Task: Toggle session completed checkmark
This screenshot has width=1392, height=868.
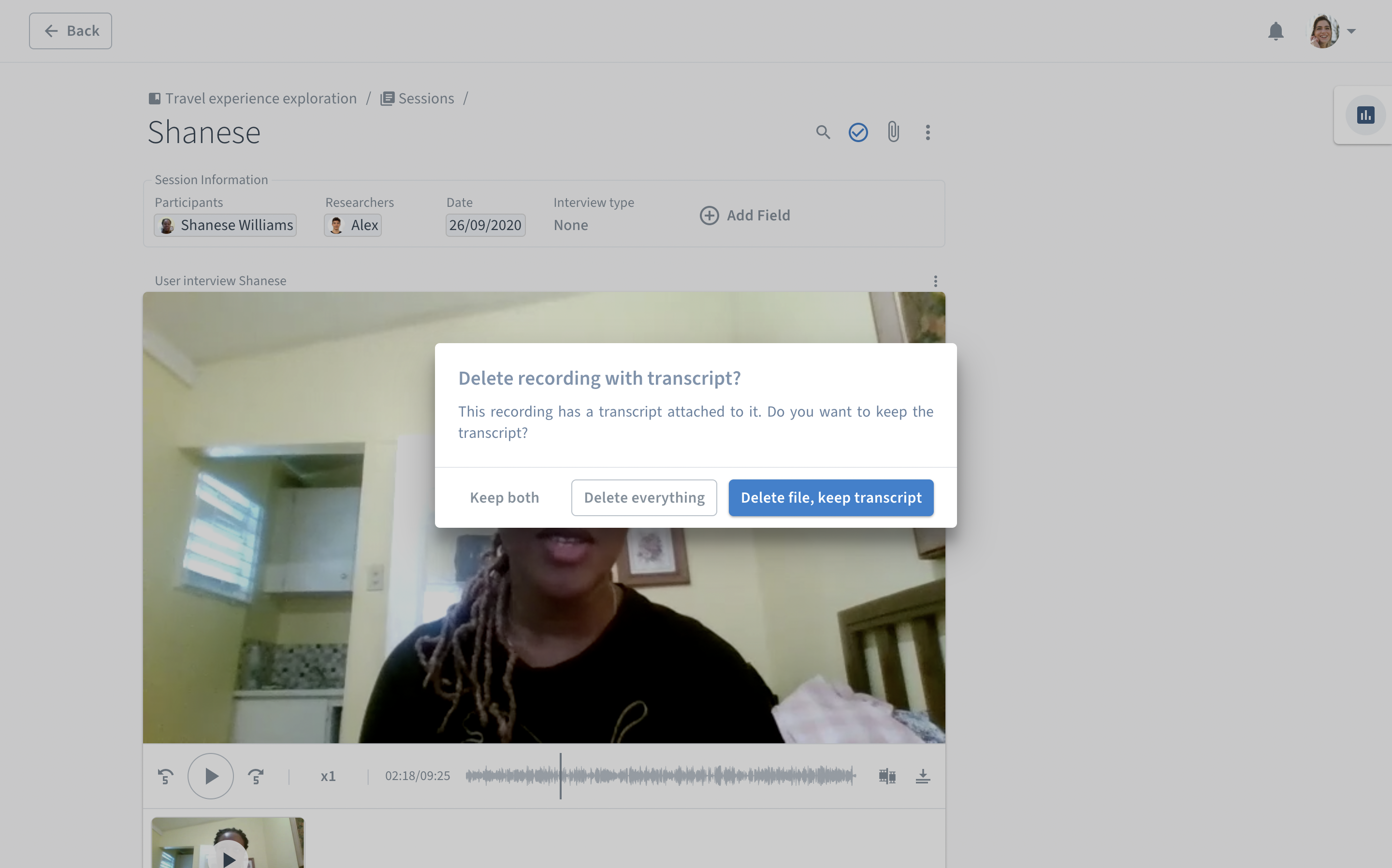Action: [x=857, y=132]
